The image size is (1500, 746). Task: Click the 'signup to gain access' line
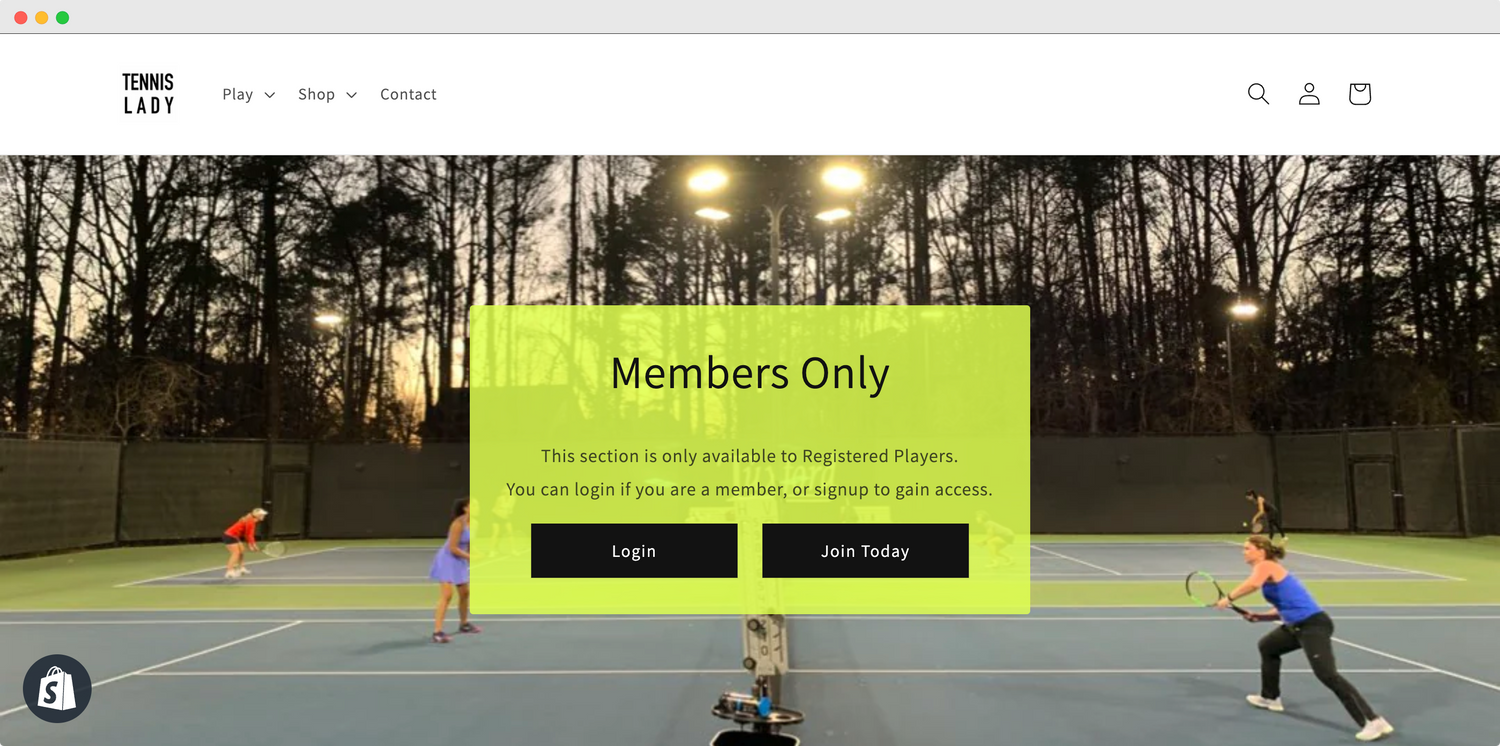pyautogui.click(x=749, y=490)
